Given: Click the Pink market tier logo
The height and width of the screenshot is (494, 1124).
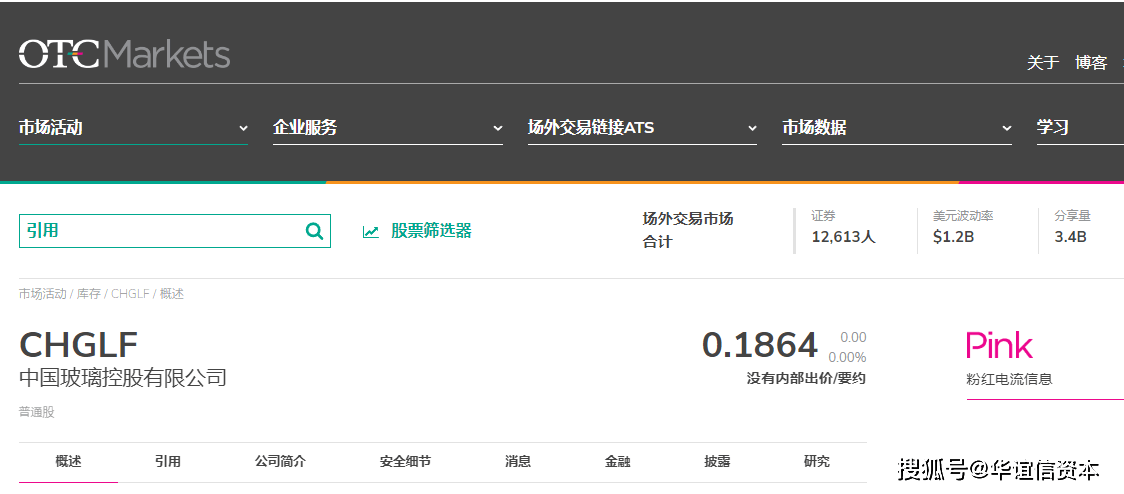Looking at the screenshot, I should [x=999, y=346].
